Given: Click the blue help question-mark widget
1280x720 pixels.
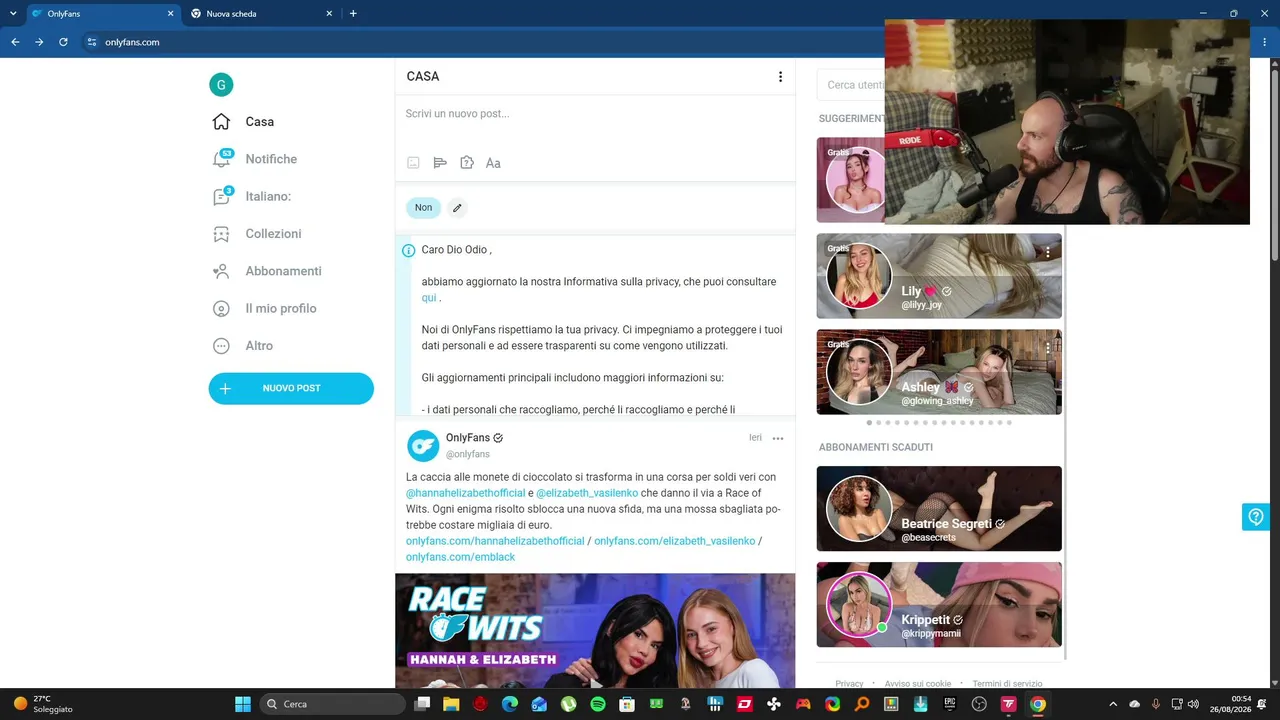Looking at the screenshot, I should point(1256,517).
